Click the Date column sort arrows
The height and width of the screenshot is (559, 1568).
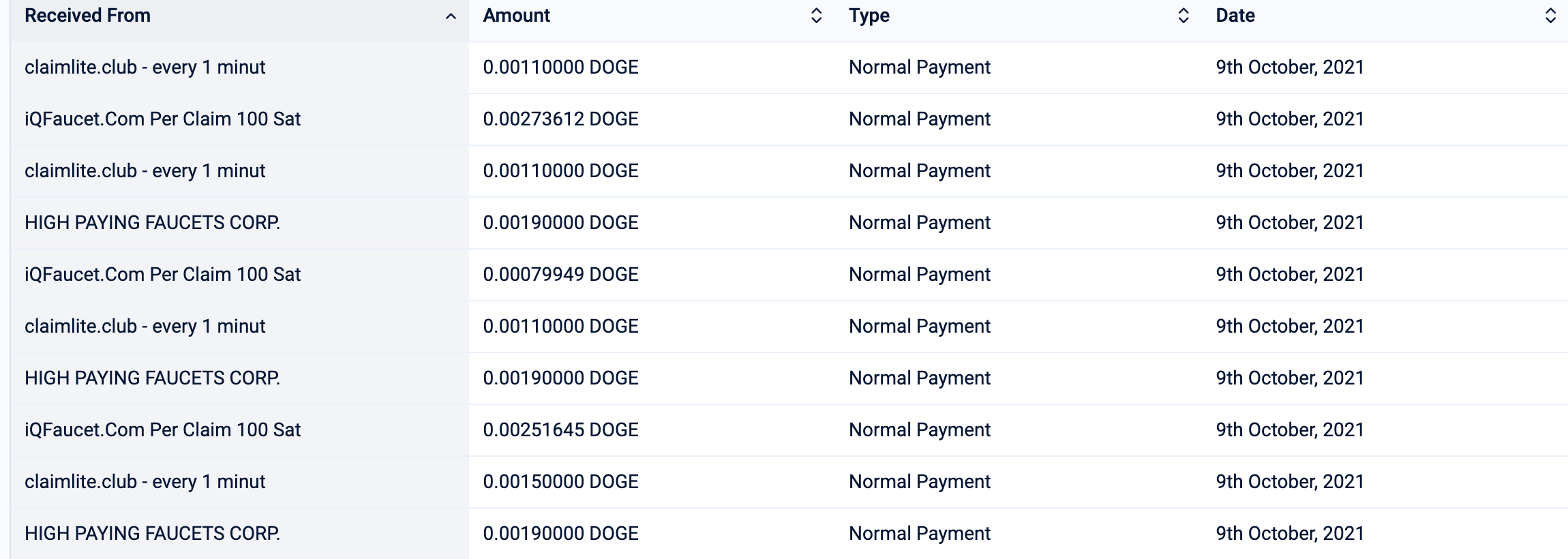pos(1550,16)
